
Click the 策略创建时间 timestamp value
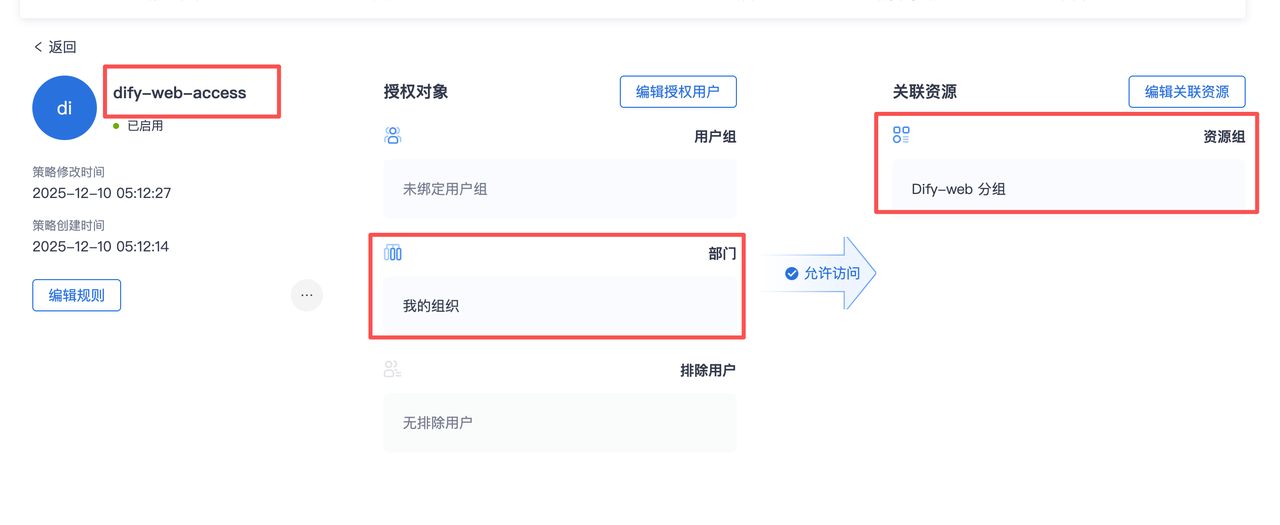101,246
